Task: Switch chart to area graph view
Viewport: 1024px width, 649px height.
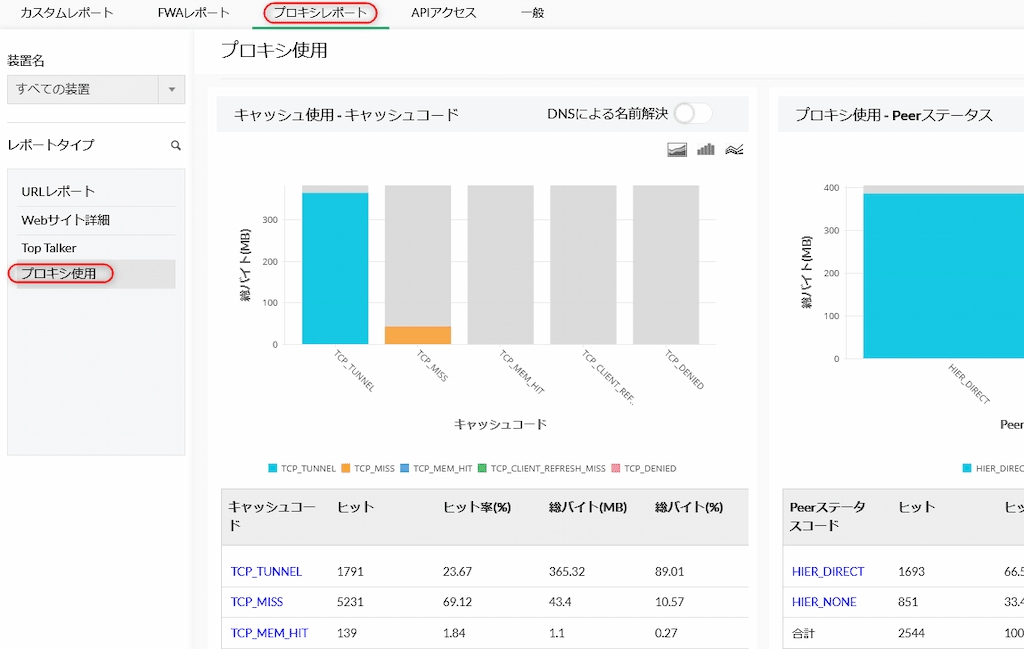Action: click(x=677, y=150)
